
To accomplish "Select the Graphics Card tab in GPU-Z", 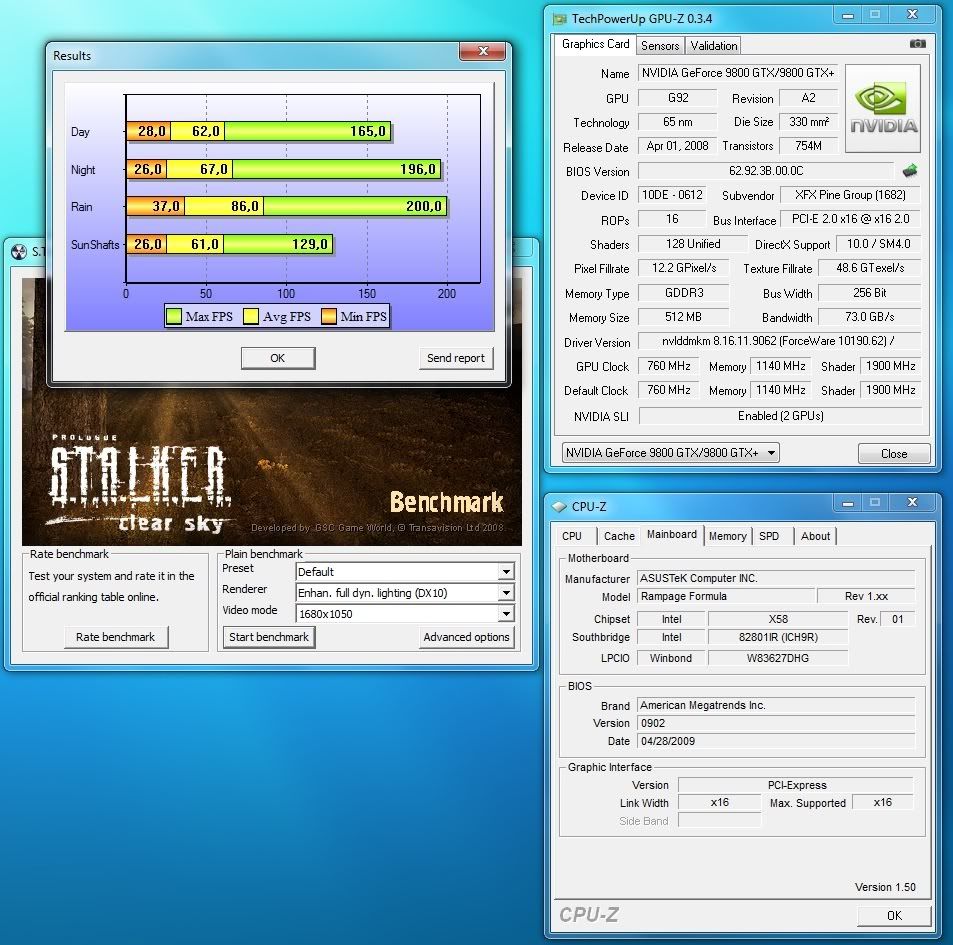I will click(596, 44).
